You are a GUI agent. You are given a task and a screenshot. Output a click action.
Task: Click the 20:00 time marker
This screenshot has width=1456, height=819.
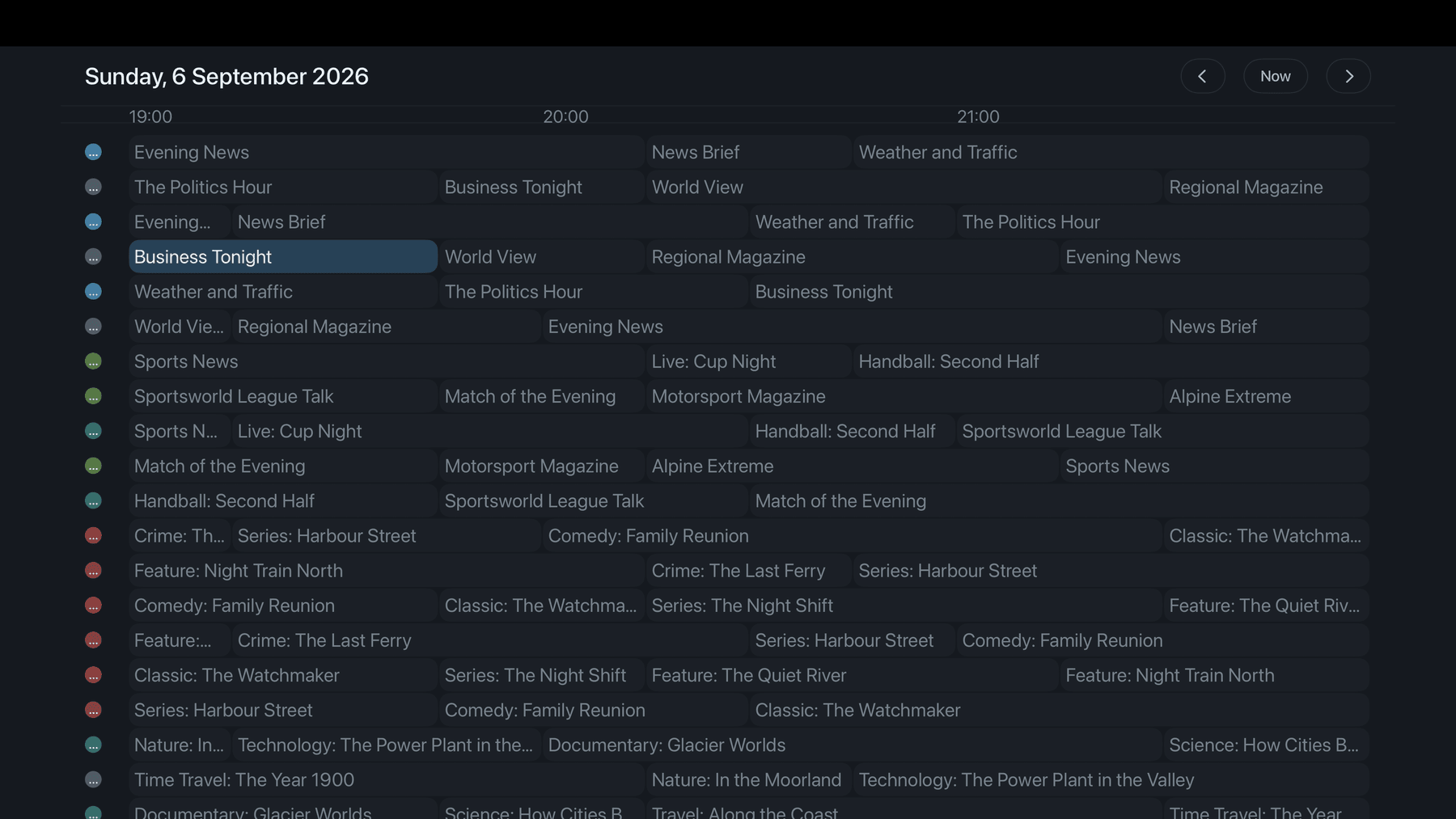565,116
